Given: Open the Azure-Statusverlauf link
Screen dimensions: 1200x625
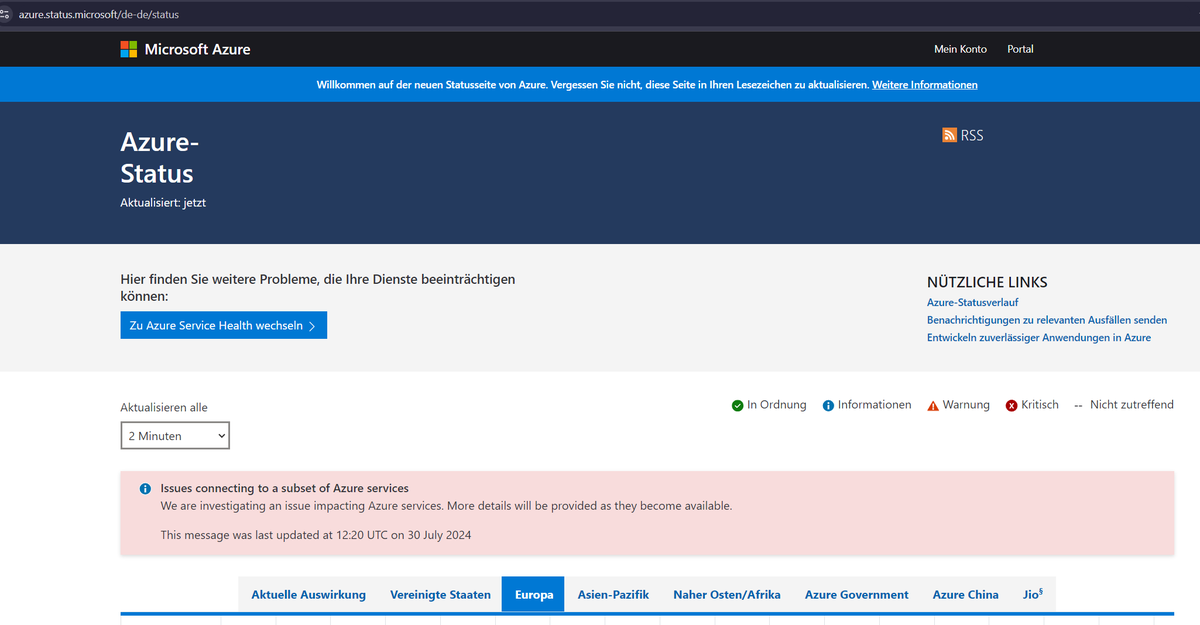Looking at the screenshot, I should click(973, 302).
